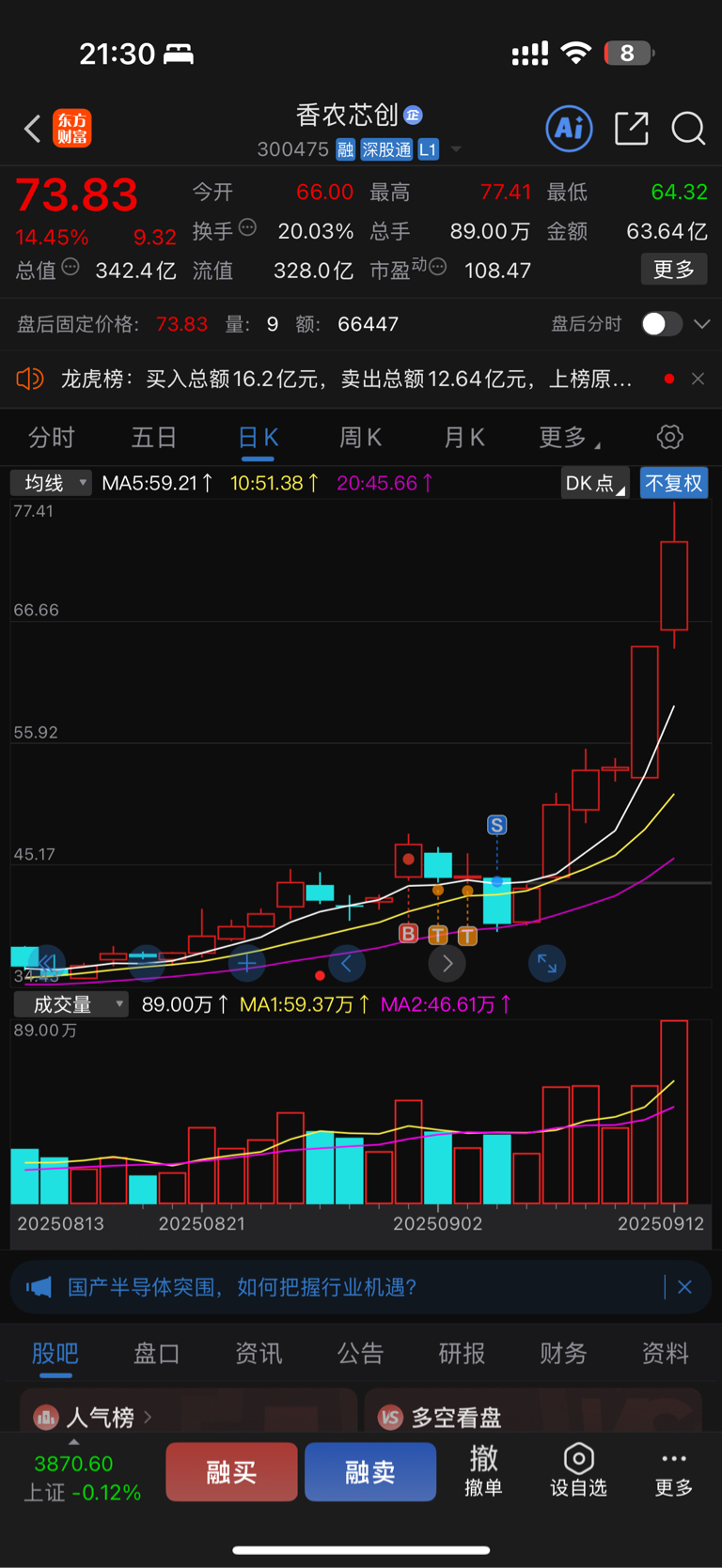The image size is (722, 1568).
Task: Expand the after-hours chevron arrow
Action: (701, 324)
